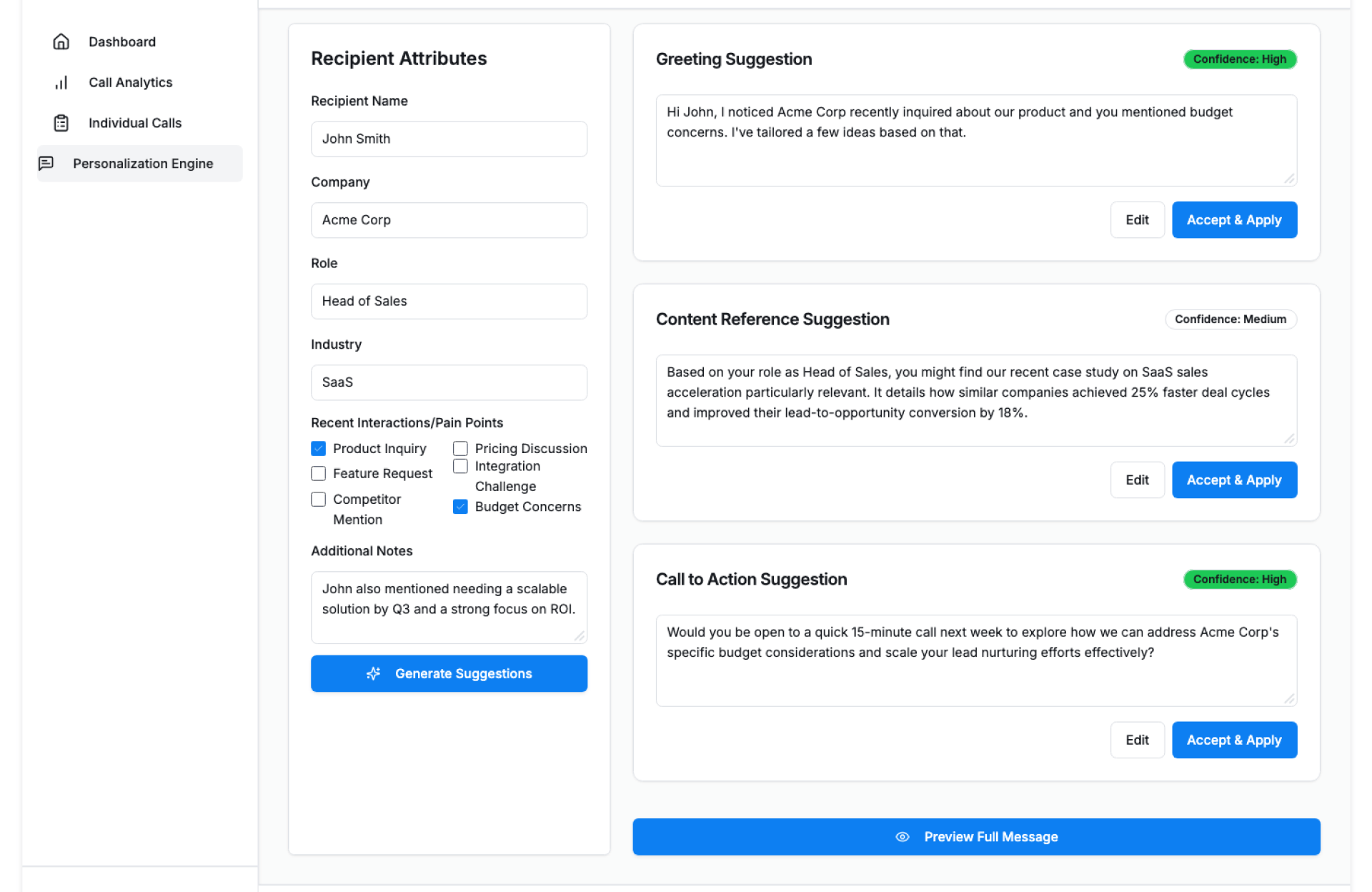Click the sparkle icon on Generate Suggestions
Image resolution: width=1372 pixels, height=892 pixels.
point(373,673)
